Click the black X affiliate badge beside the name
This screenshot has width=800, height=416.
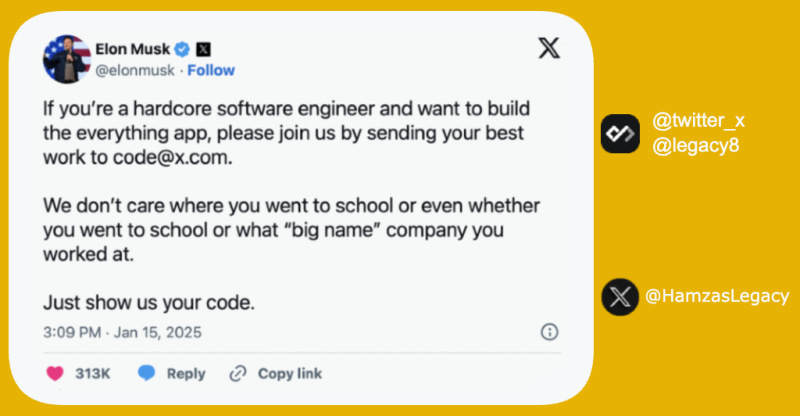[x=203, y=48]
